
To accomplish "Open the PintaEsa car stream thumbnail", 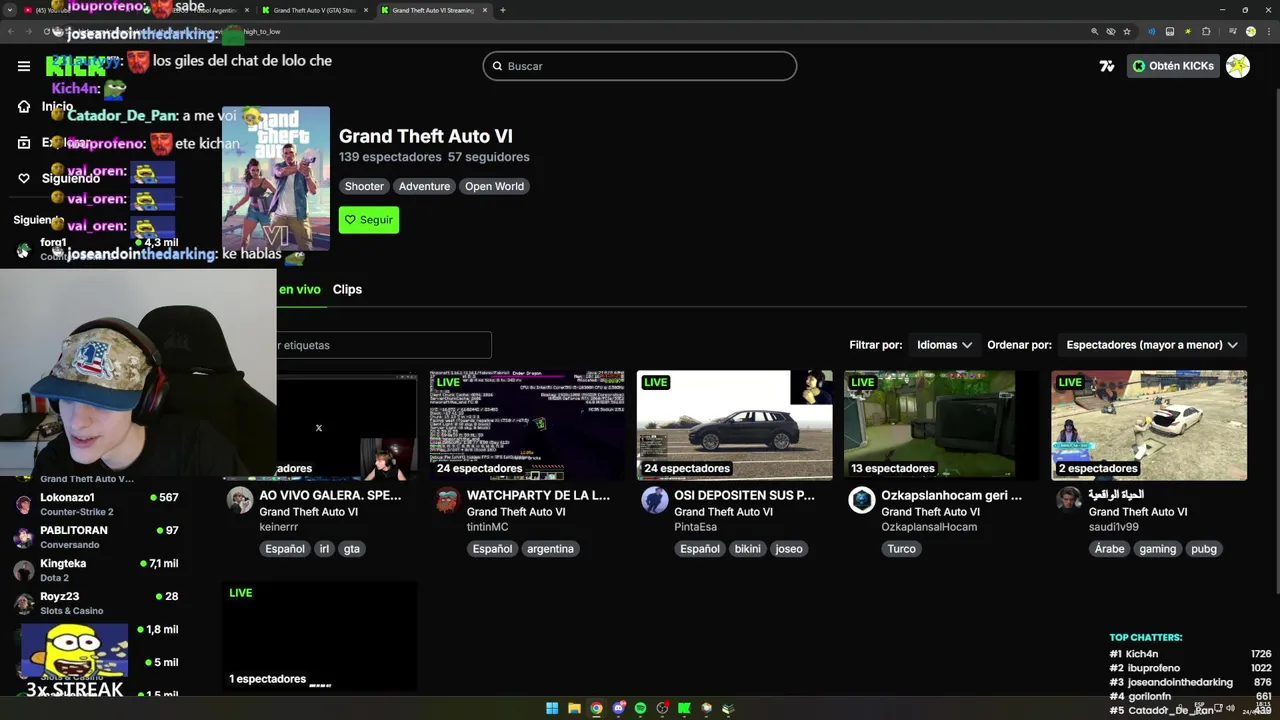I will pos(734,426).
